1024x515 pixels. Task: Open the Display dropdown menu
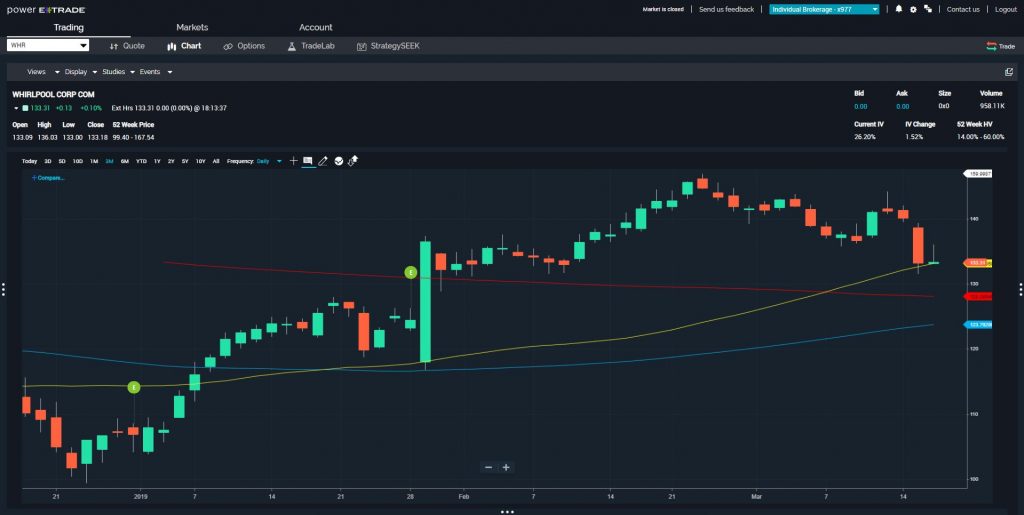click(80, 72)
